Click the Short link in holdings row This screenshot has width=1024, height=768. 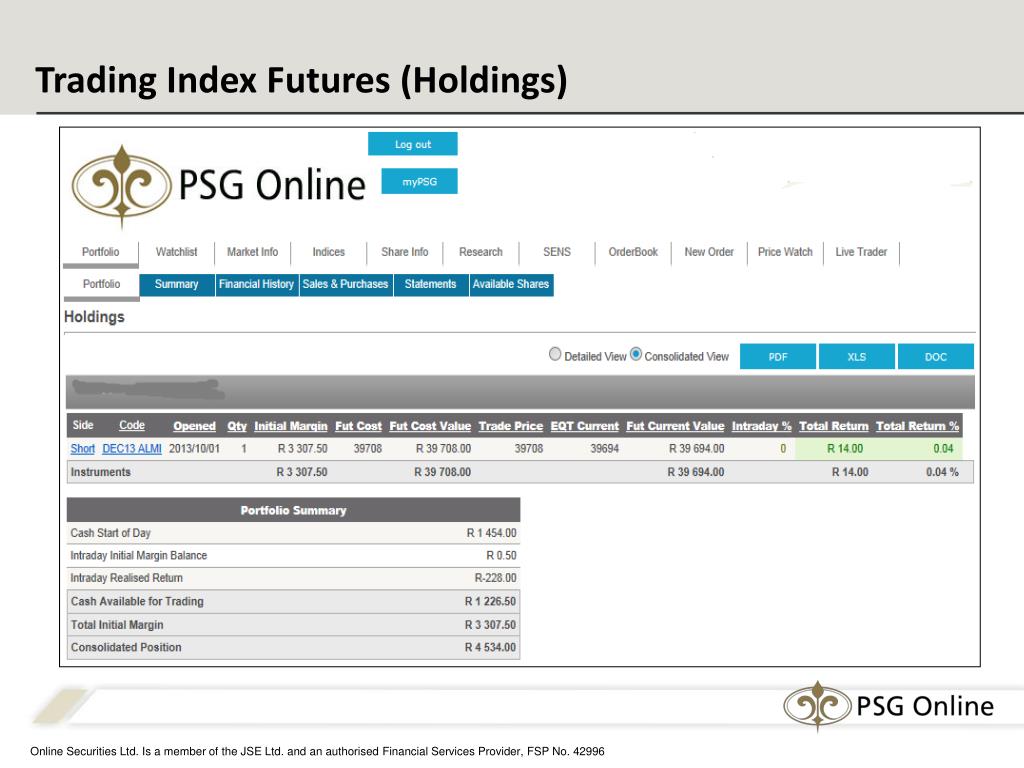coord(82,449)
